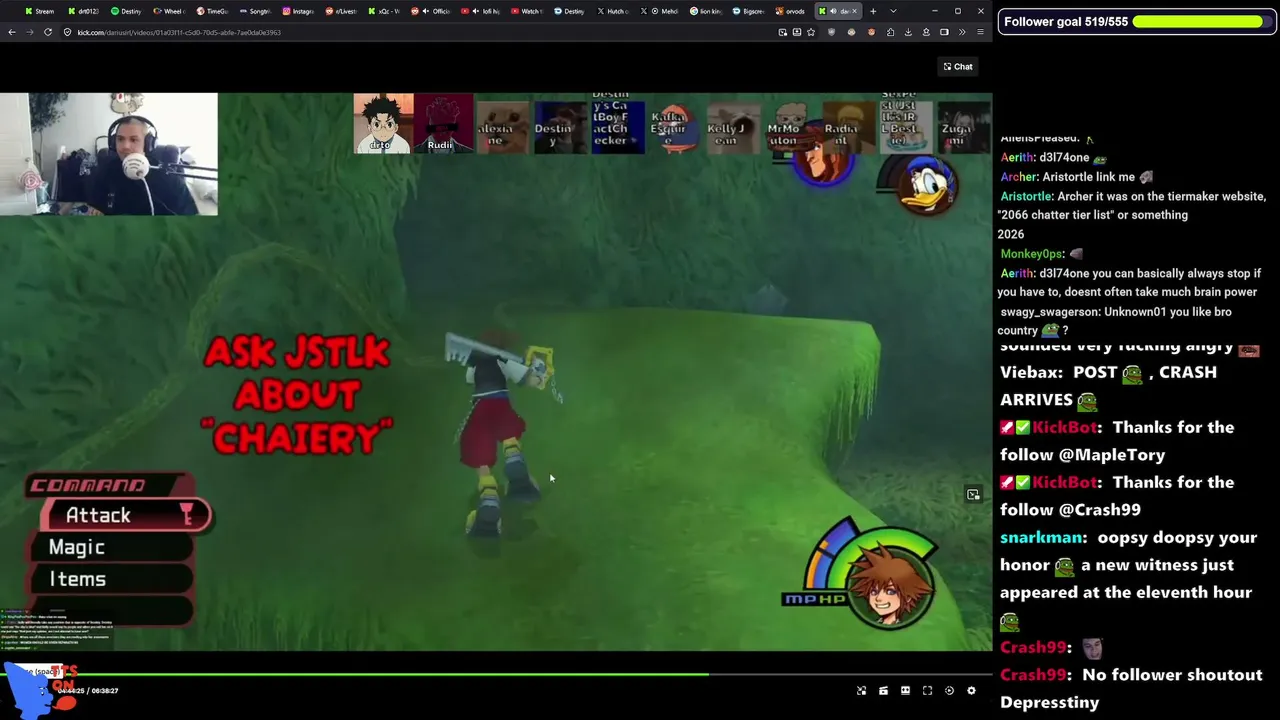Switch to the Songtrk tab

256,11
